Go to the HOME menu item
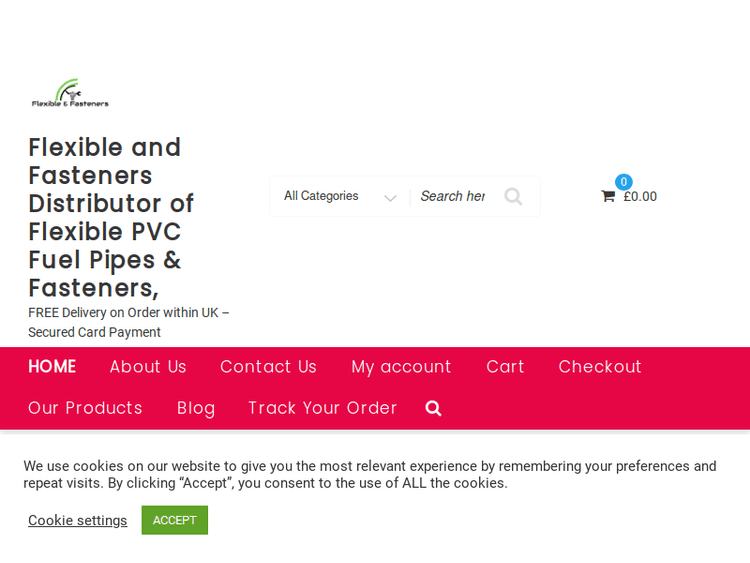The image size is (750, 563). (52, 367)
